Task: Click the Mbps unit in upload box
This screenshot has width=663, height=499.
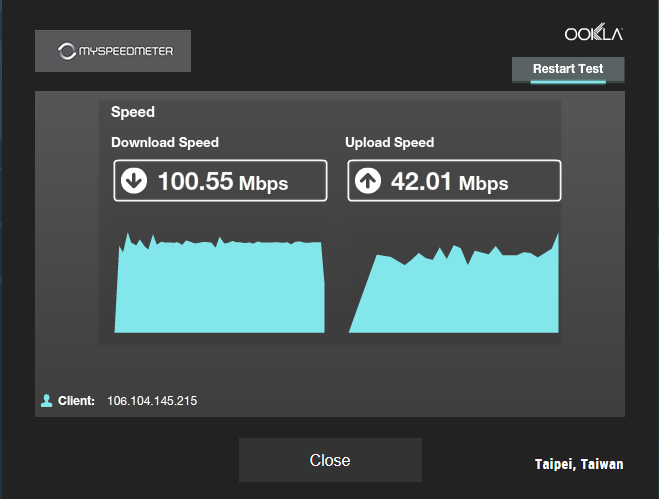Action: point(484,184)
